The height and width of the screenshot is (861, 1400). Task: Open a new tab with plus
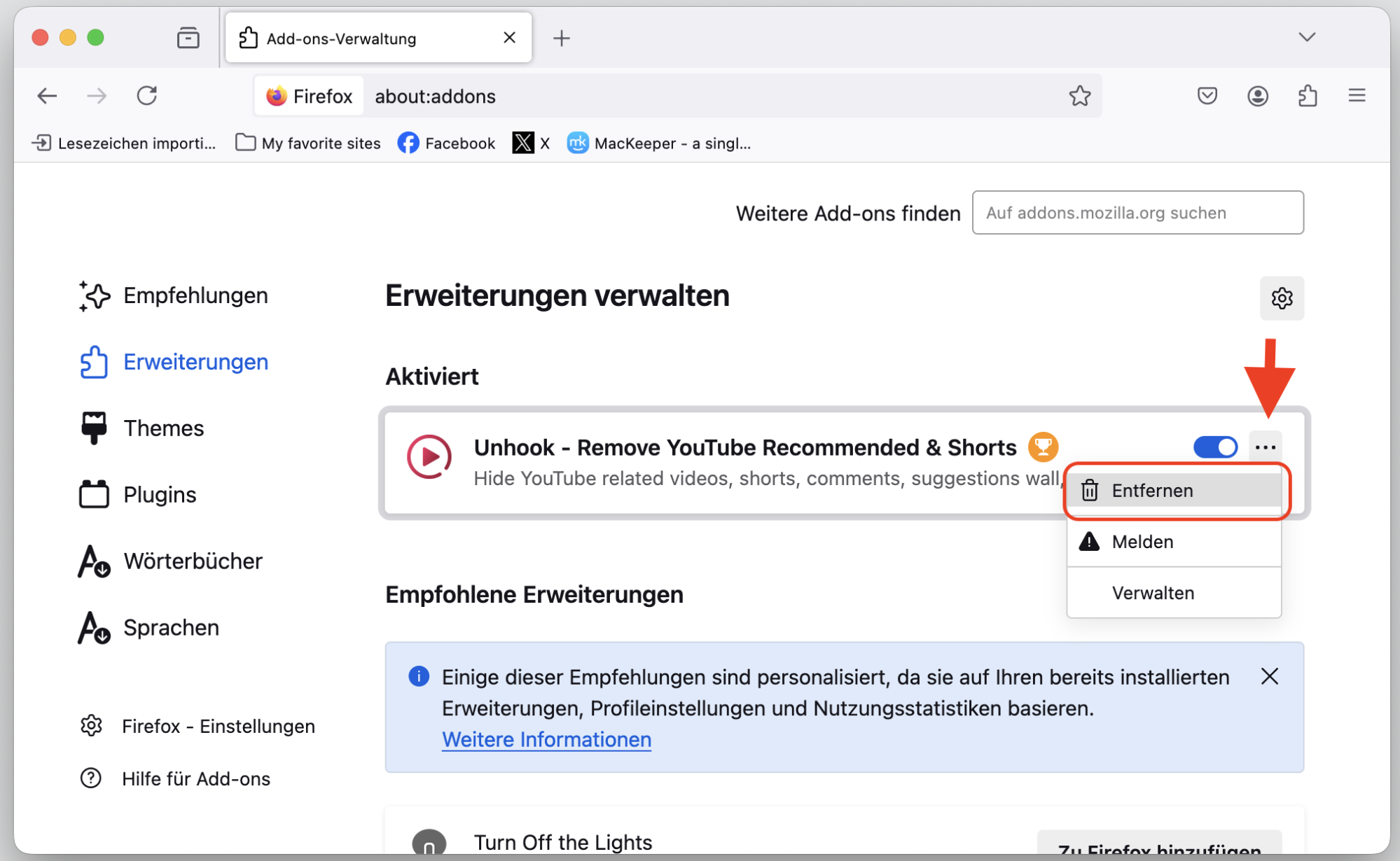click(561, 38)
